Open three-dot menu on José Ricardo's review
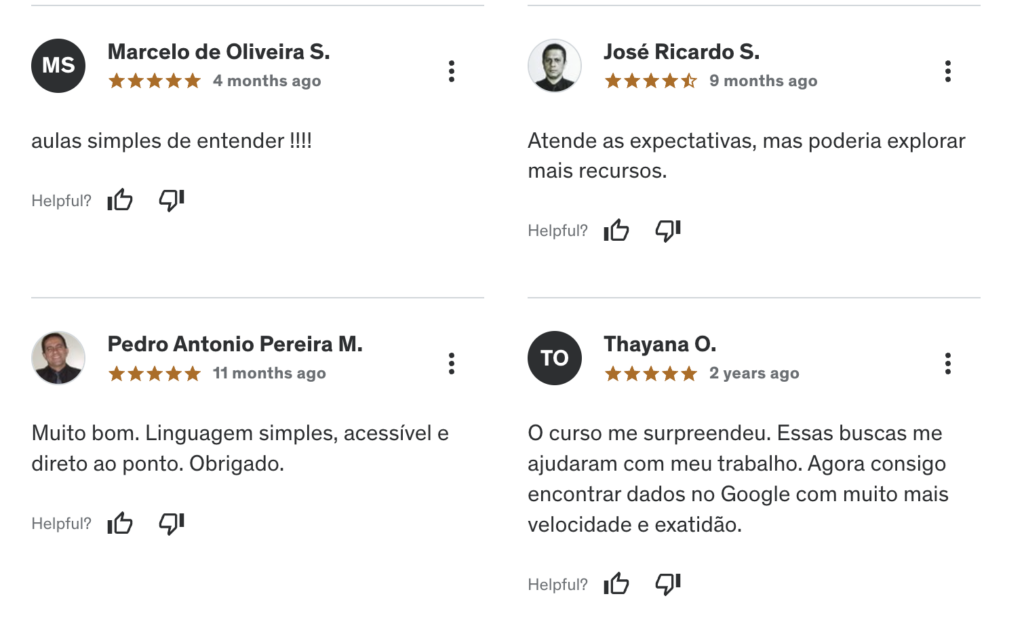Viewport: 1024px width, 628px height. coord(948,71)
